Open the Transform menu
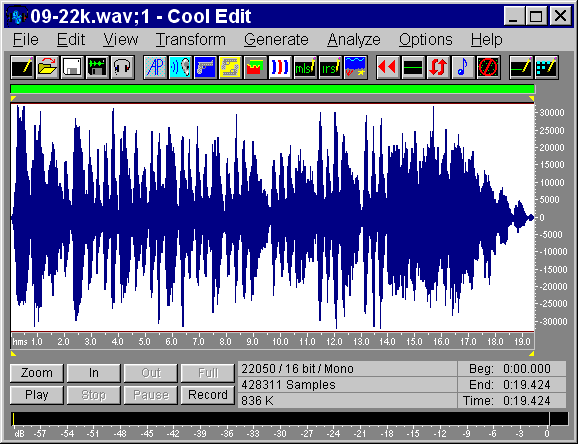This screenshot has height=444, width=578. [191, 39]
